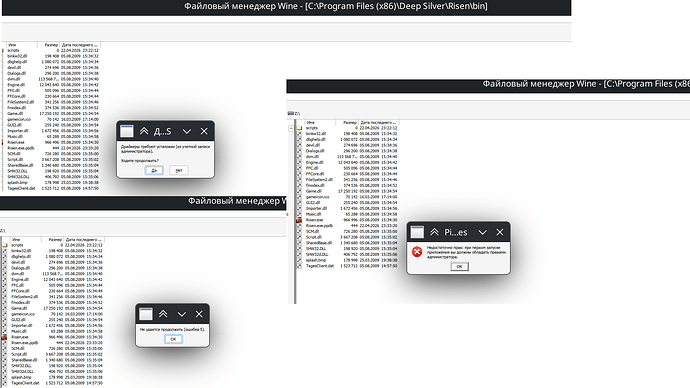Open window menu icon of Pi...es dialog
690x388 pixels.
pos(417,232)
